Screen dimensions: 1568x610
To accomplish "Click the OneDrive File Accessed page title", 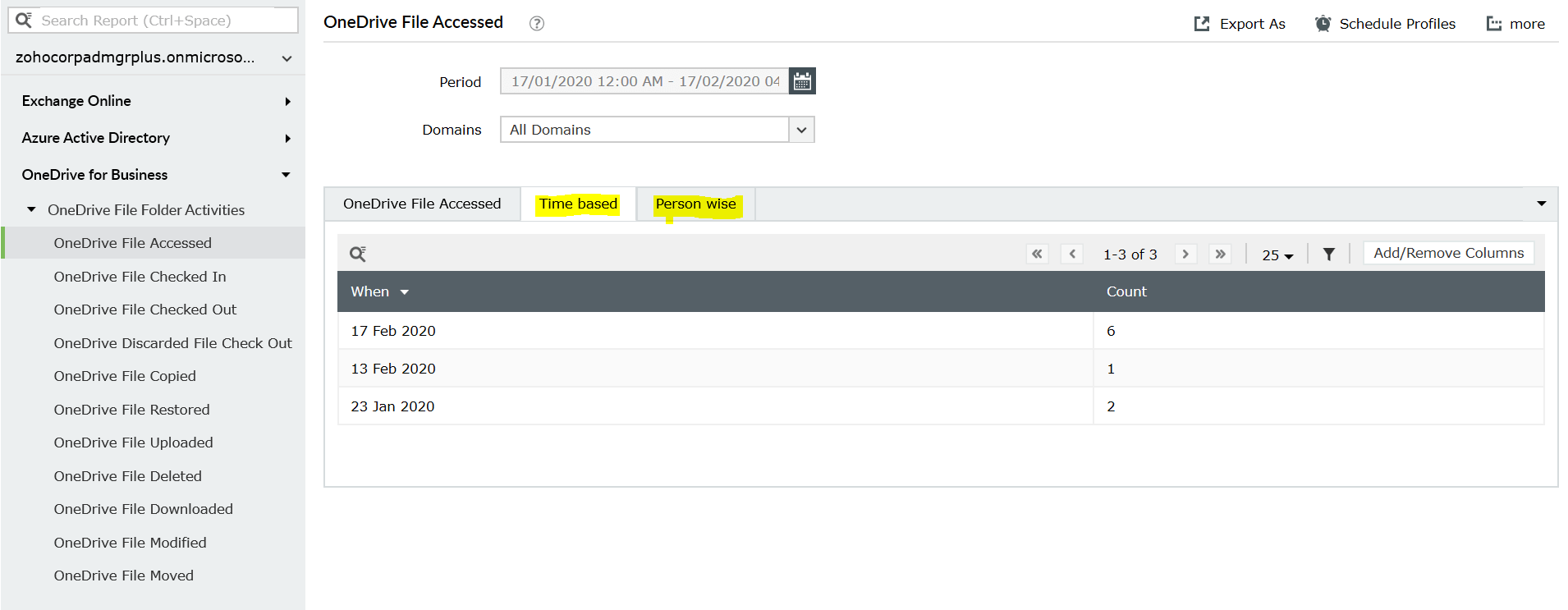I will [x=413, y=22].
